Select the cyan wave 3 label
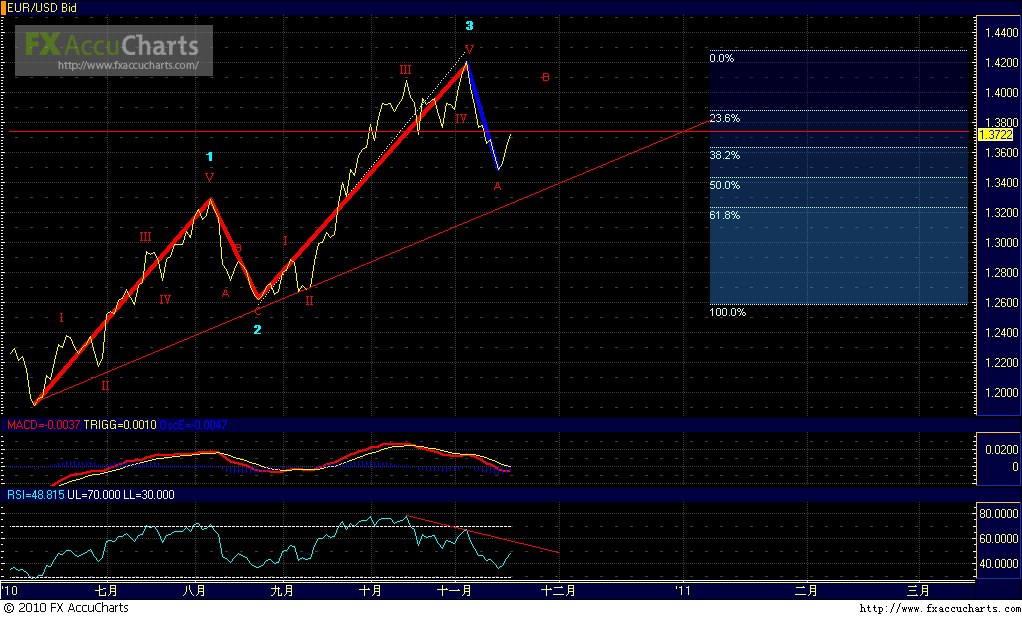 469,26
